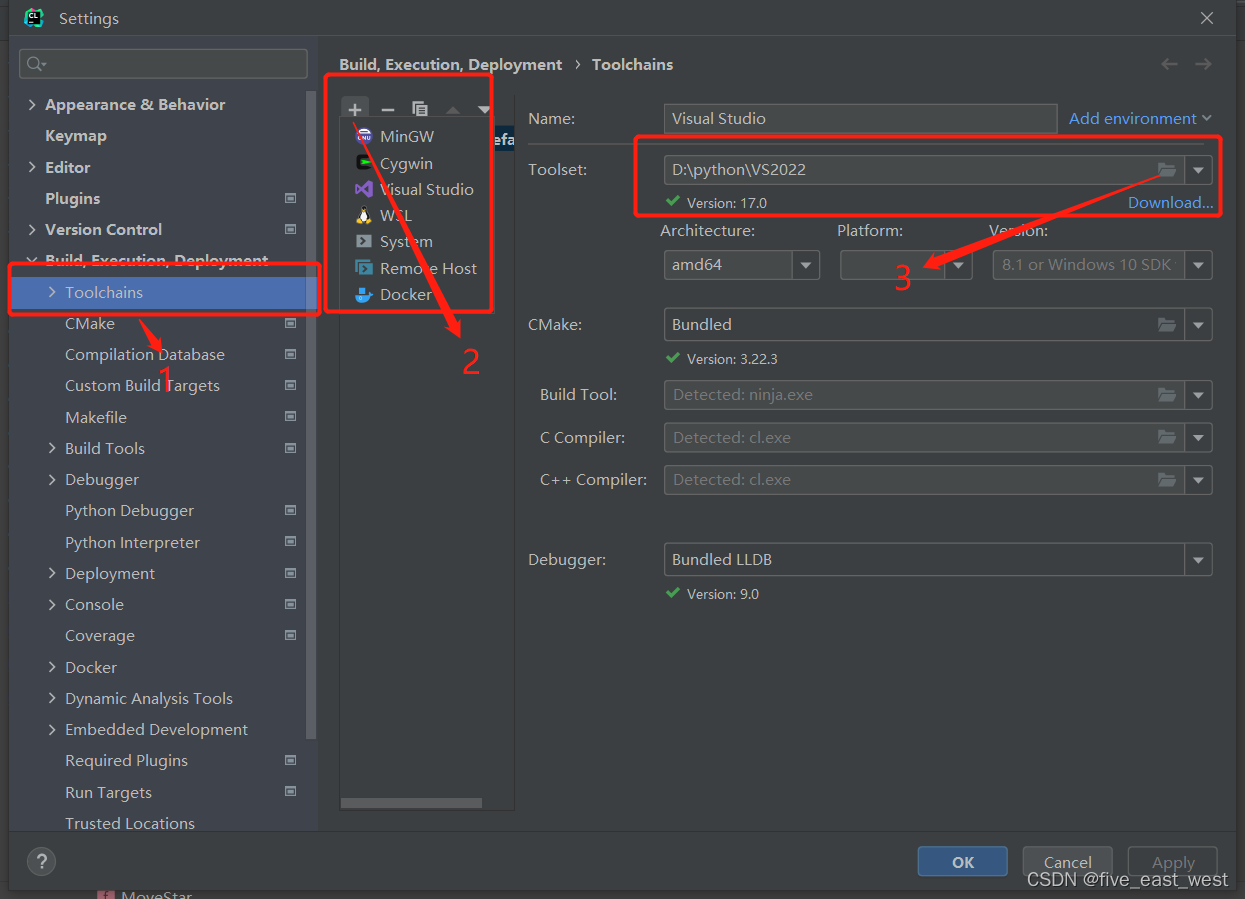Viewport: 1245px width, 899px height.
Task: Choose Visual Studio from the add menu
Action: tap(417, 189)
